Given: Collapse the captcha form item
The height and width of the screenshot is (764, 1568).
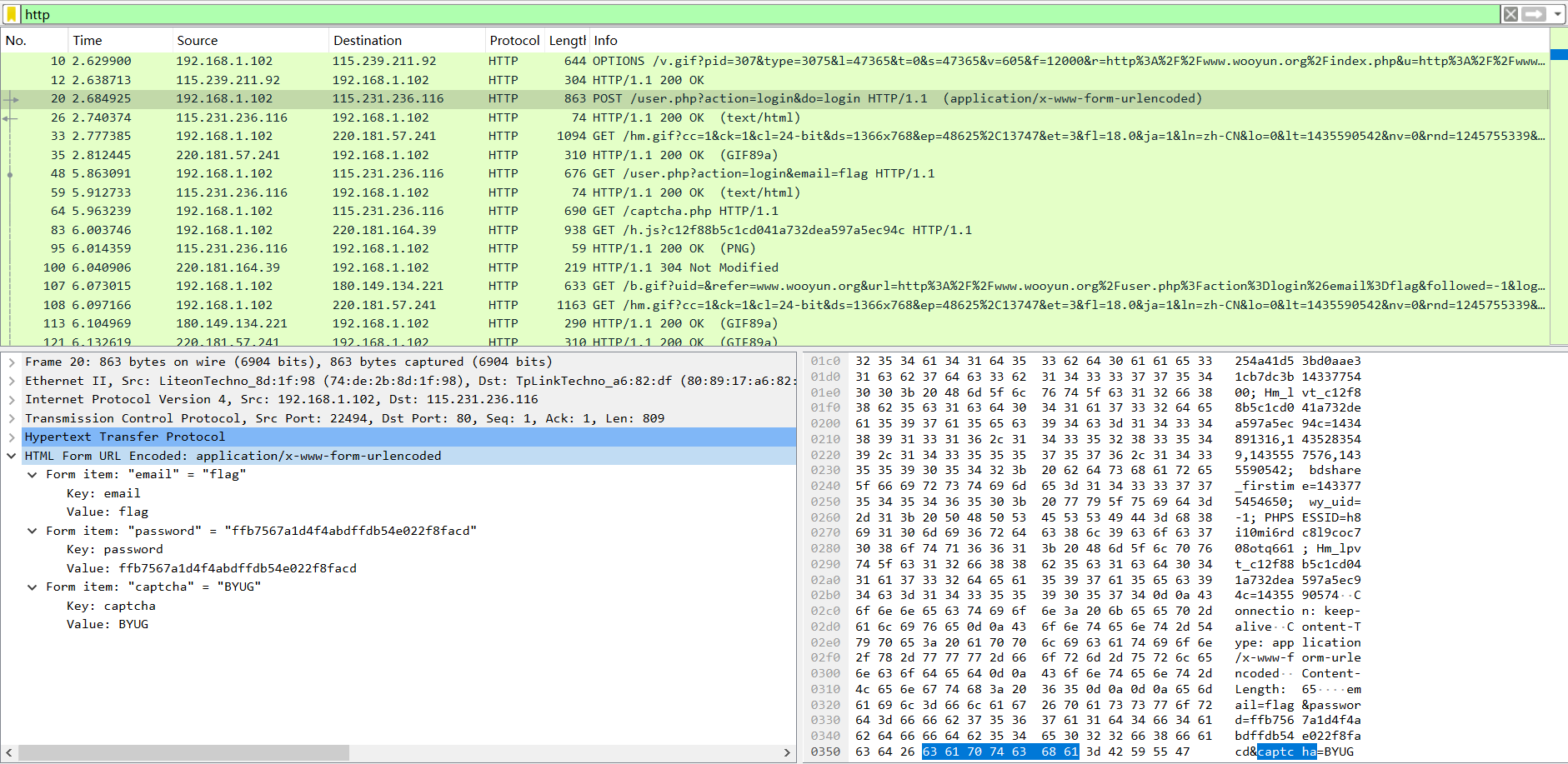Looking at the screenshot, I should [33, 587].
